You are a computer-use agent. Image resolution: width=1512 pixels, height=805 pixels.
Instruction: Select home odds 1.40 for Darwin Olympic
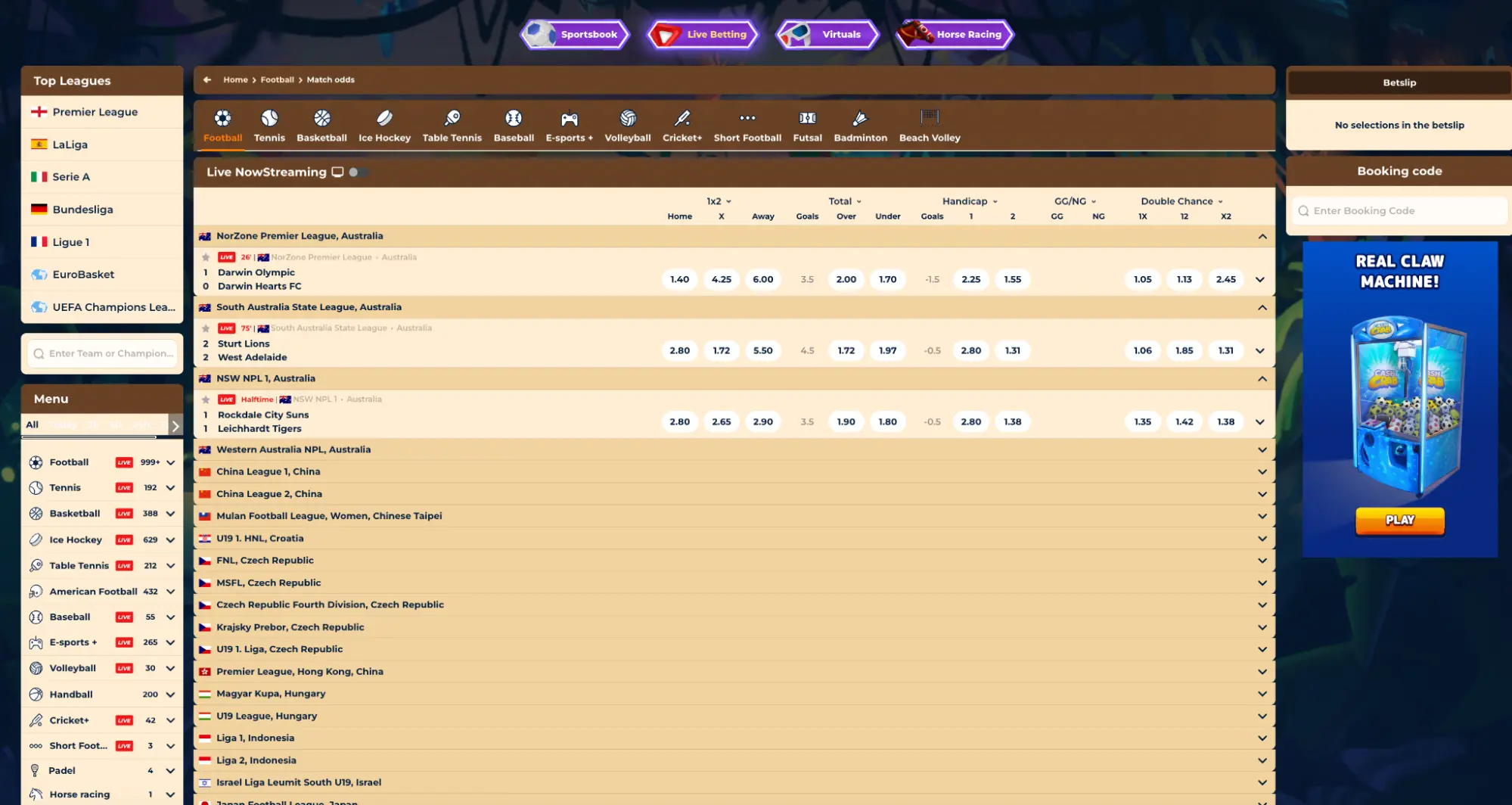678,278
